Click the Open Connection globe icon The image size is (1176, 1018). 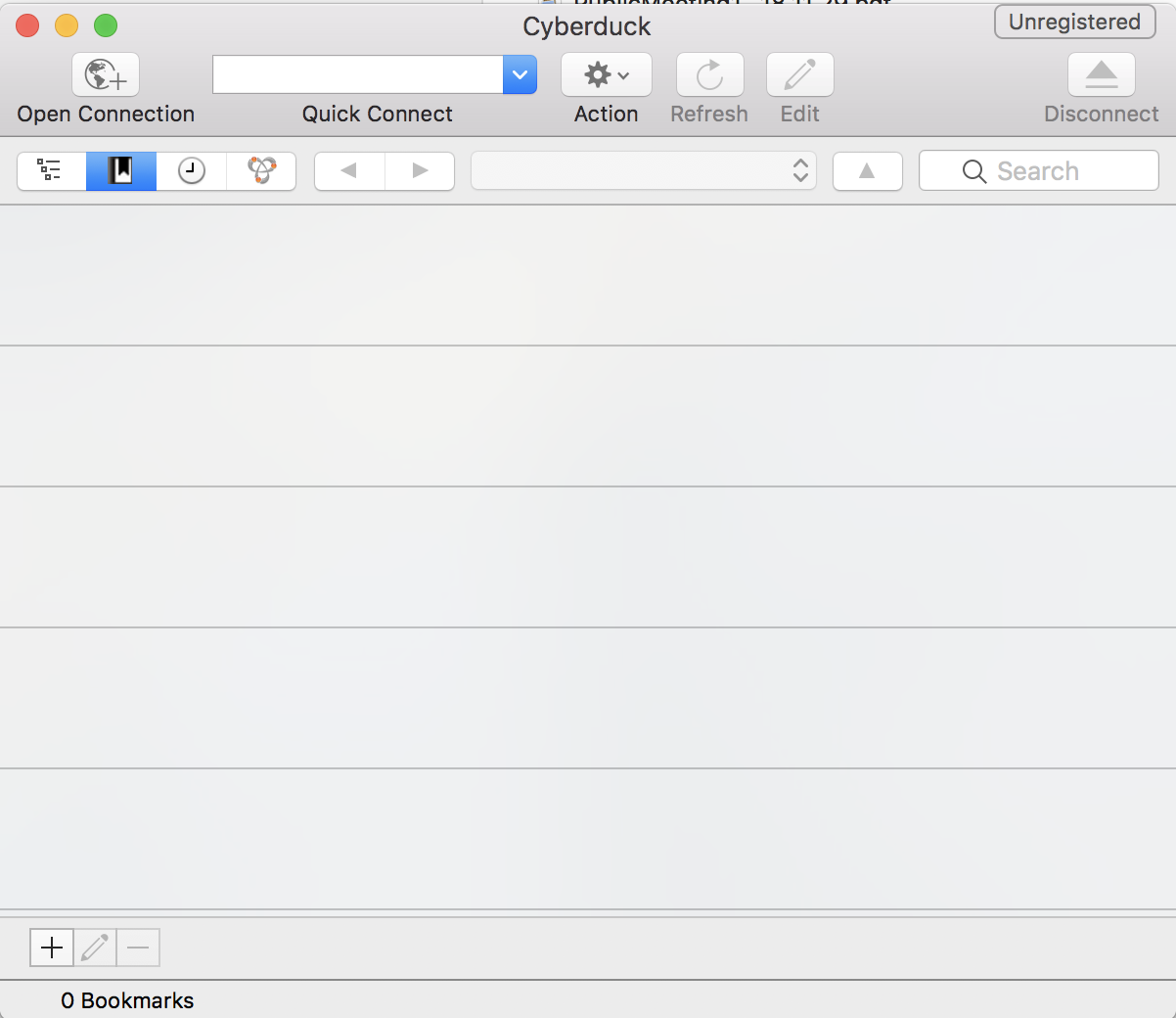(106, 75)
